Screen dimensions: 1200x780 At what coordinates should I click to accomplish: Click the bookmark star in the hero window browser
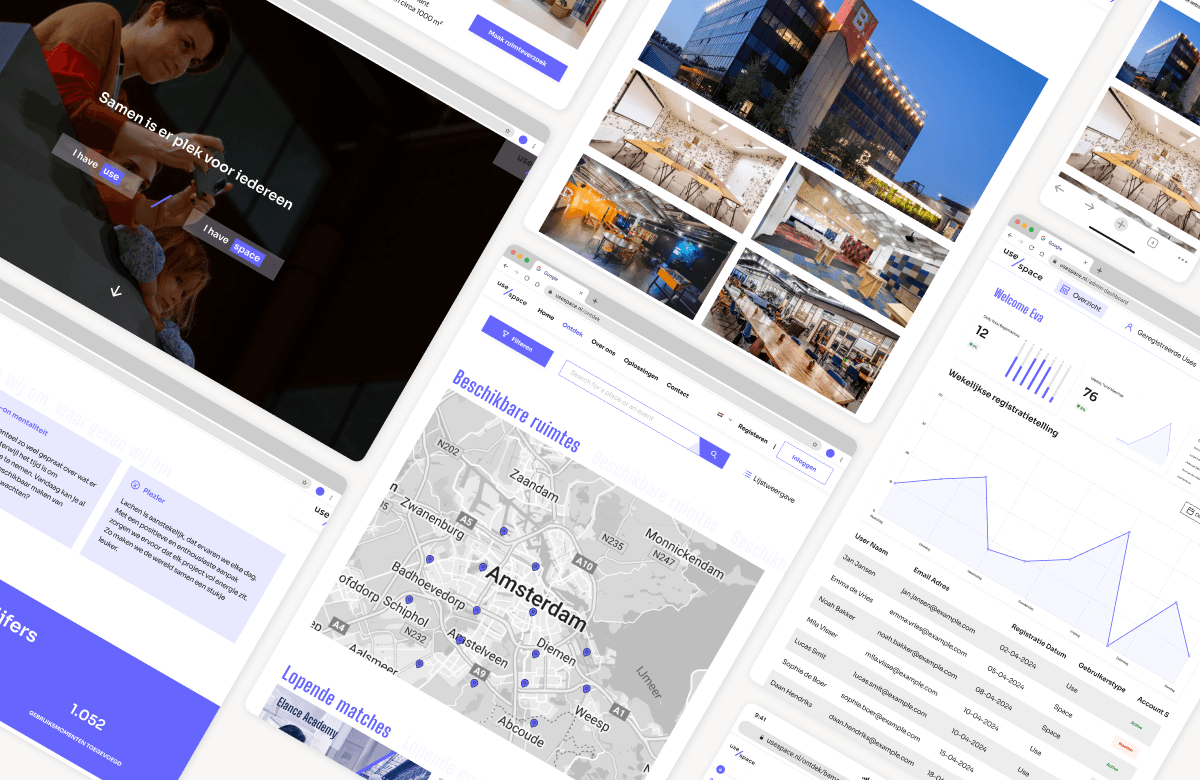coord(509,132)
